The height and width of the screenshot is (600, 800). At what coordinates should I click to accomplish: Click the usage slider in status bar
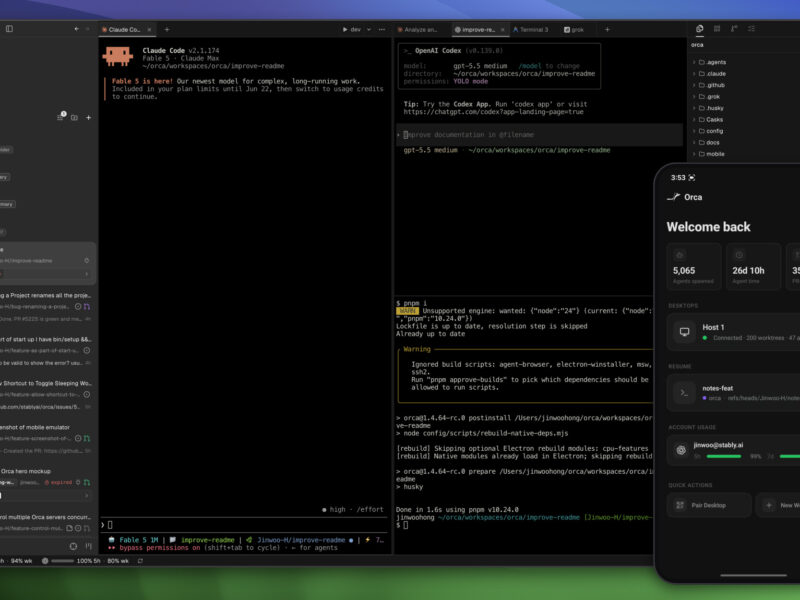tap(62, 561)
